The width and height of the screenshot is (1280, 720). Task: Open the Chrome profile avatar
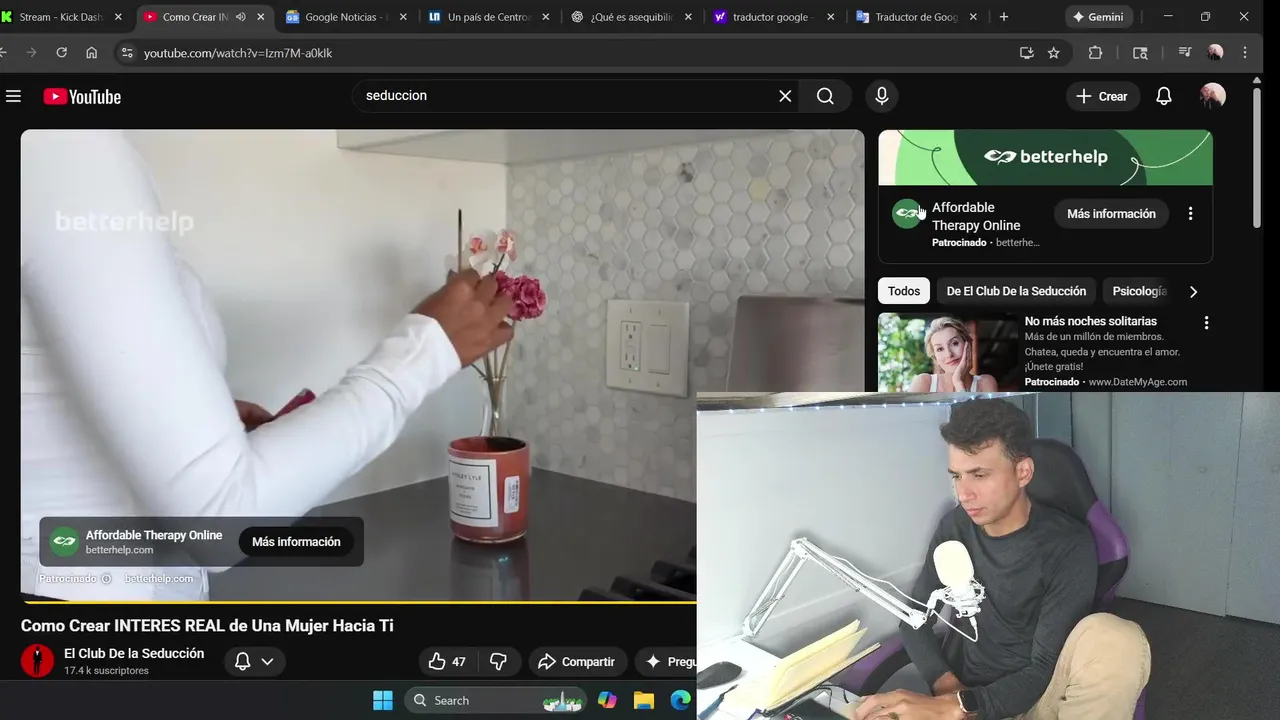point(1215,53)
